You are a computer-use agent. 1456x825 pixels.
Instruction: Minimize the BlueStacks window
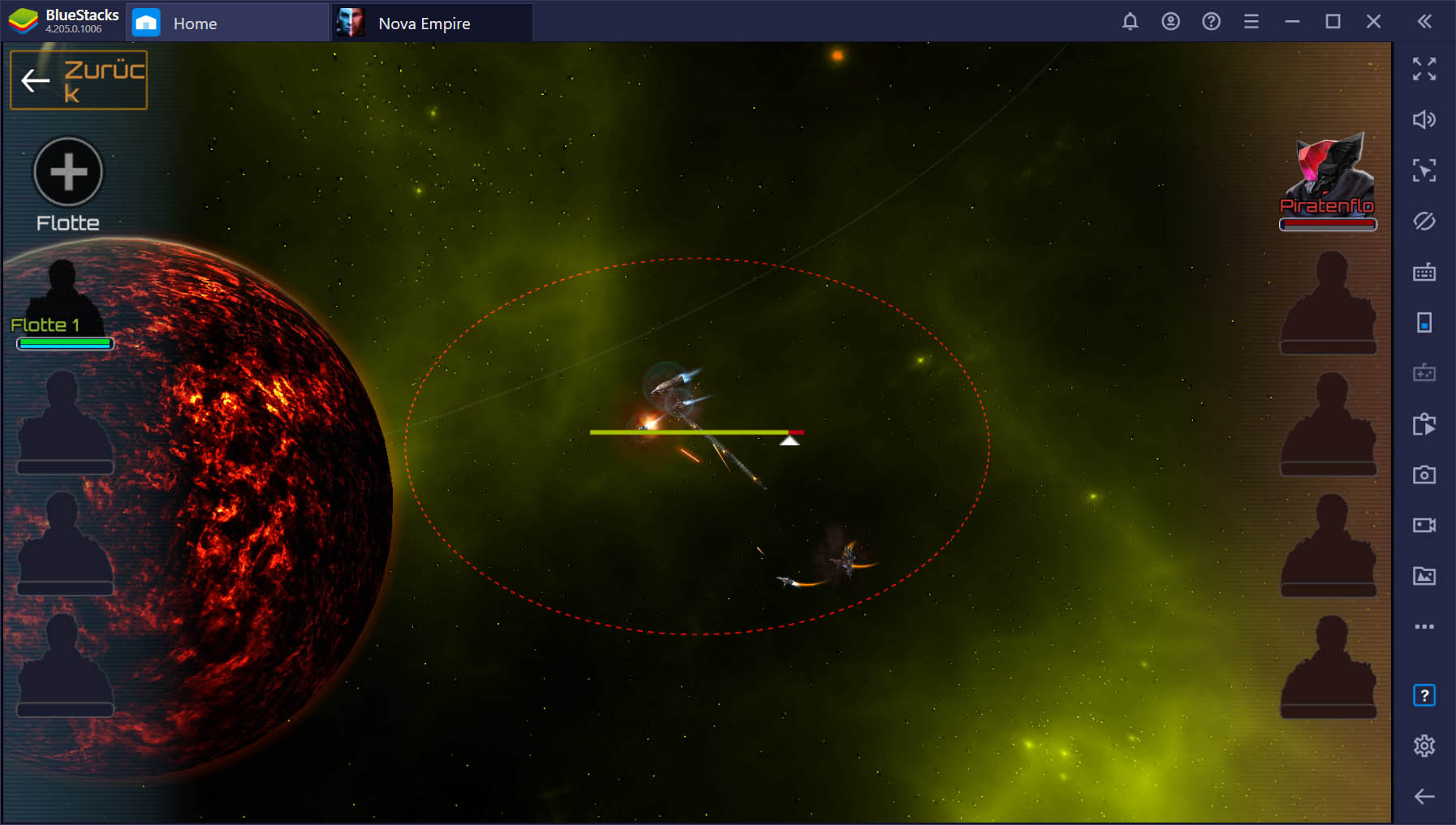[x=1292, y=22]
